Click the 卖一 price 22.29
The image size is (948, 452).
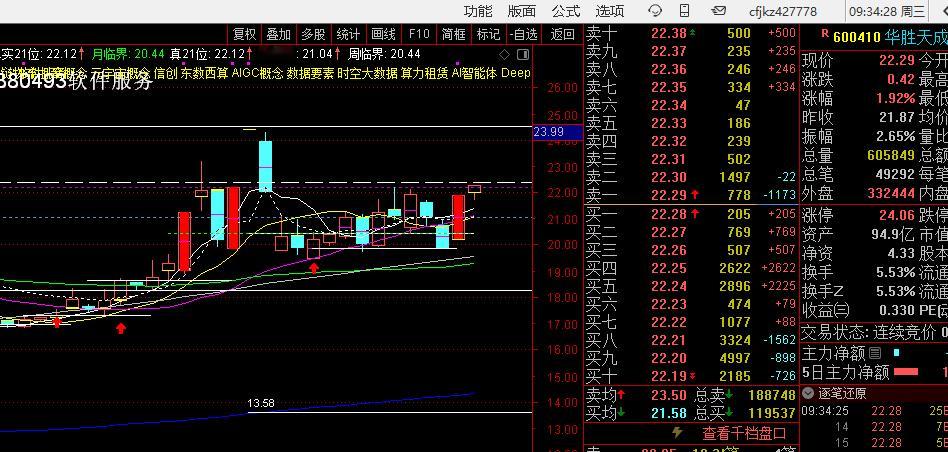tap(669, 195)
